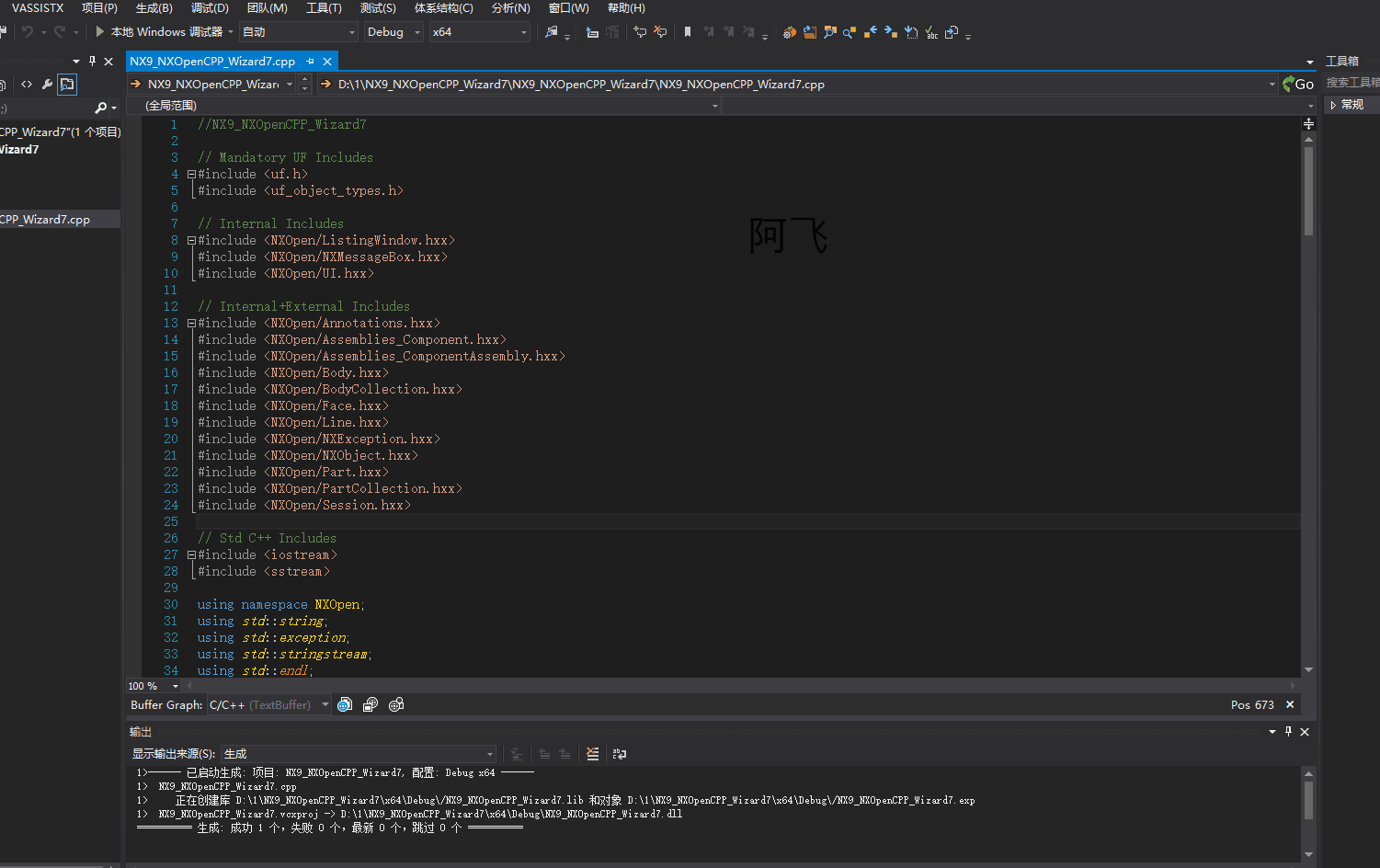Open the 自动 debug target dropdown
Screen dimensions: 1380x868
tap(298, 31)
